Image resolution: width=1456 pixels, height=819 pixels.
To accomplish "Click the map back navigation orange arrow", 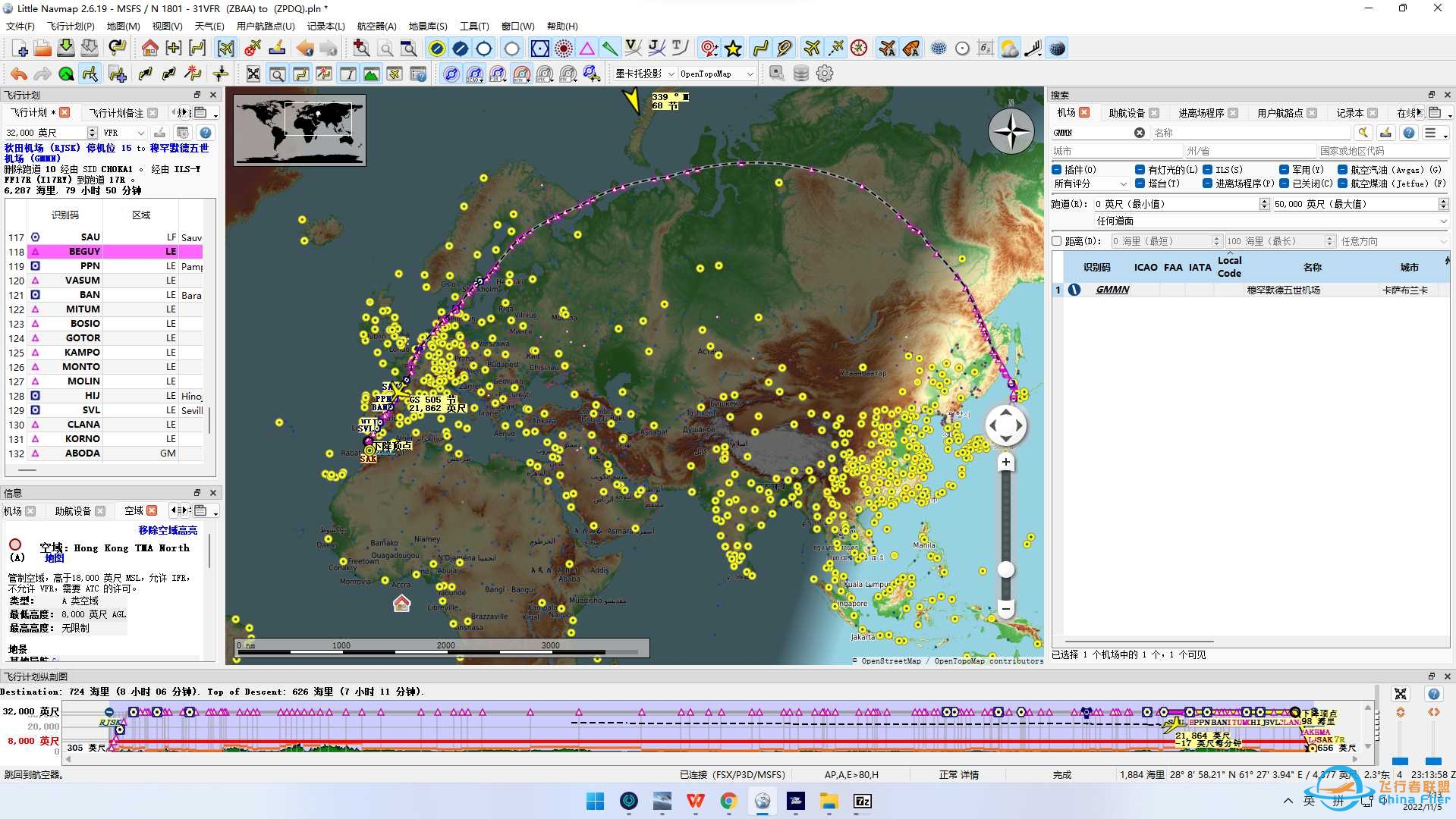I will [x=305, y=49].
